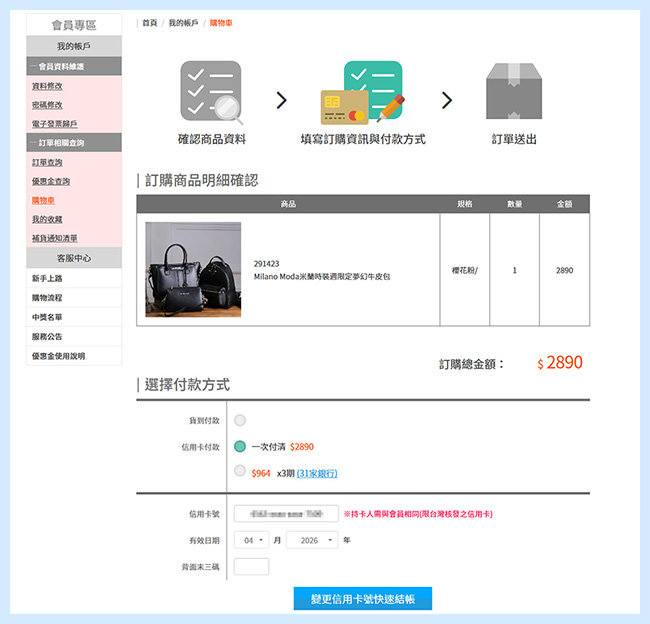Viewport: 650px width, 624px height.
Task: Click arrow between 確認商品資料 and 填寫訂購資訊
Action: [282, 100]
